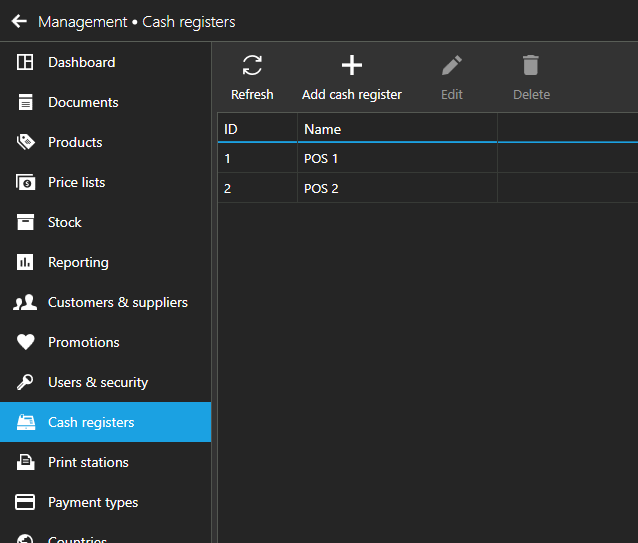Click the Products tag icon
Image resolution: width=638 pixels, height=543 pixels.
[x=25, y=142]
